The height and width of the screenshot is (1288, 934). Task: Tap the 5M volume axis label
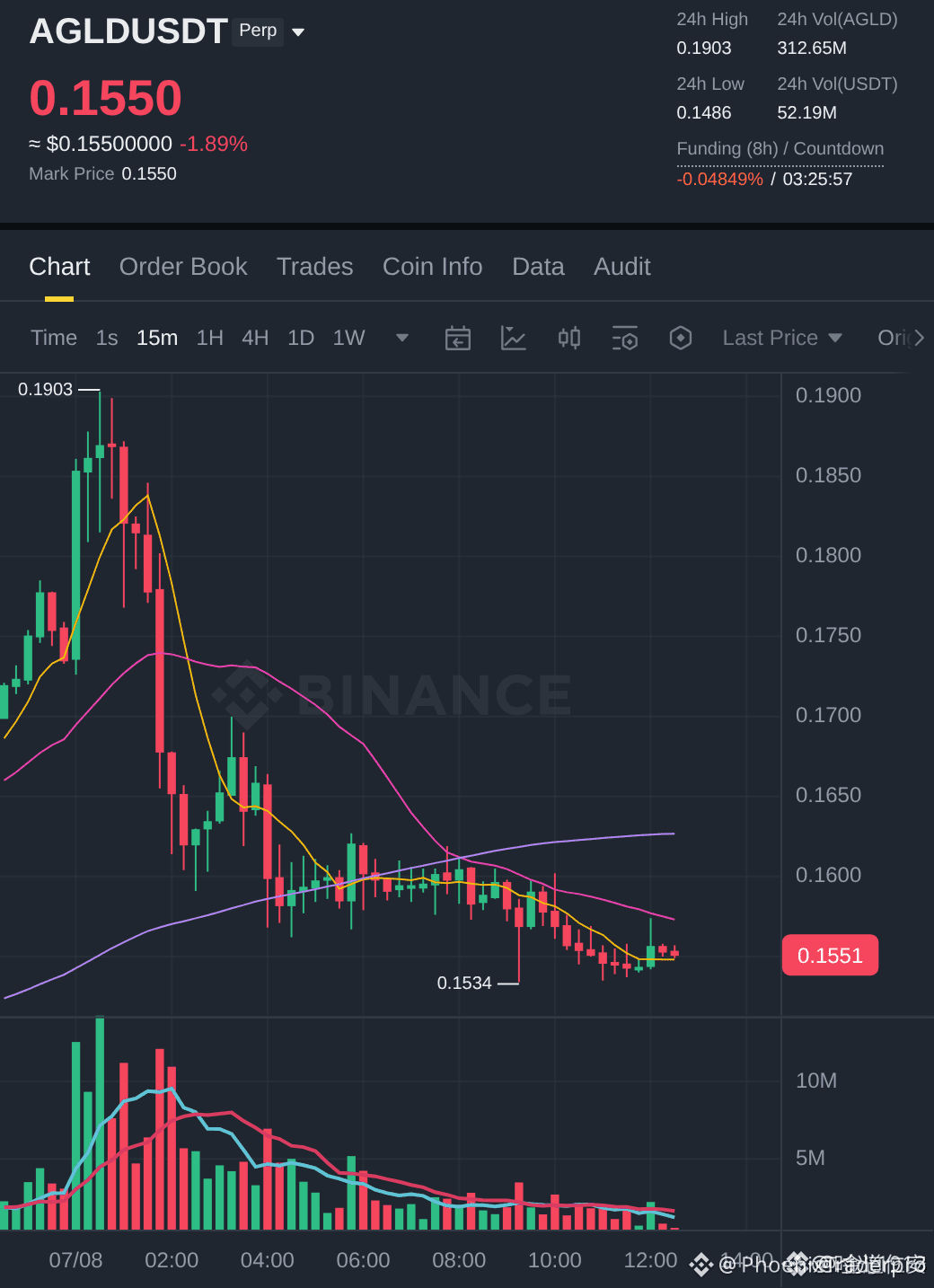tap(810, 1158)
